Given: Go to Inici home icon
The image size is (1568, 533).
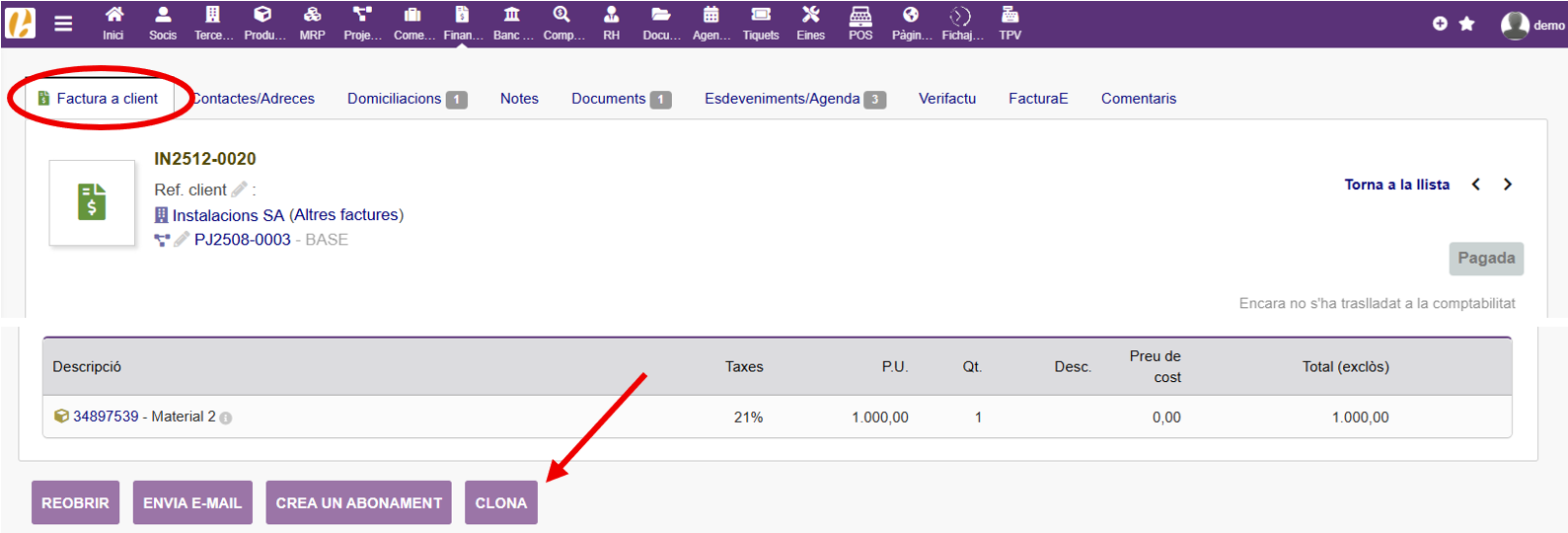Looking at the screenshot, I should (113, 16).
